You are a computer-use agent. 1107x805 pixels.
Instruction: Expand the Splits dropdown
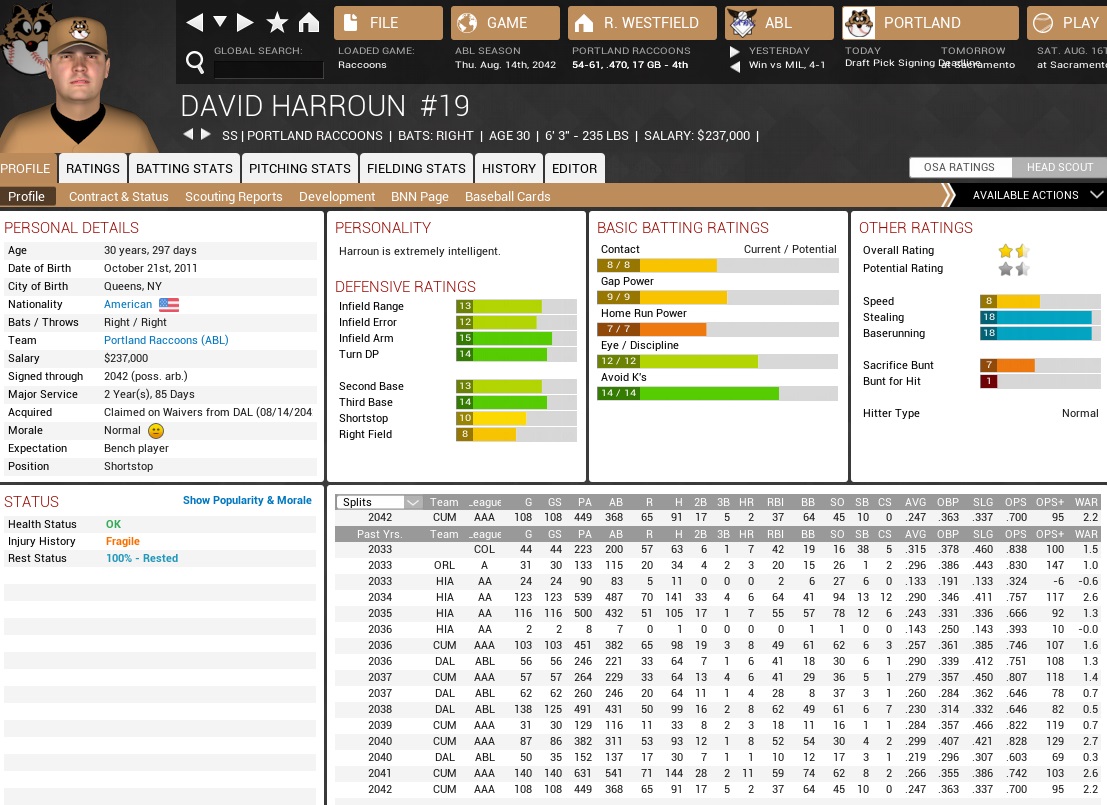click(379, 502)
